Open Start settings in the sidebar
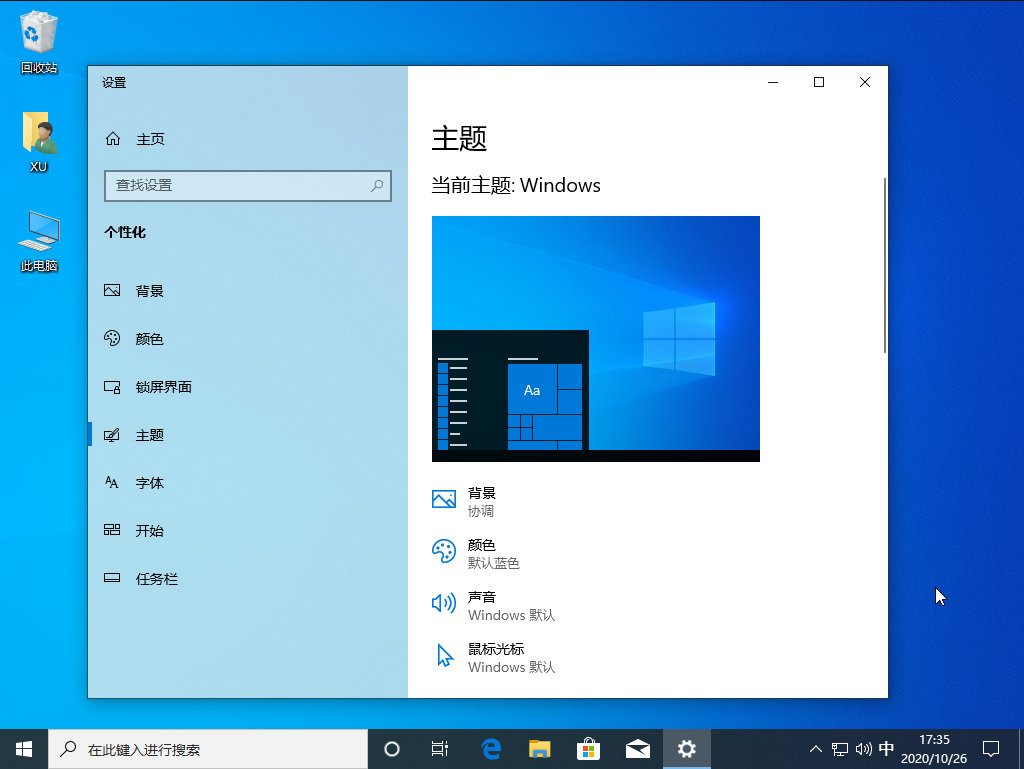 pos(148,530)
